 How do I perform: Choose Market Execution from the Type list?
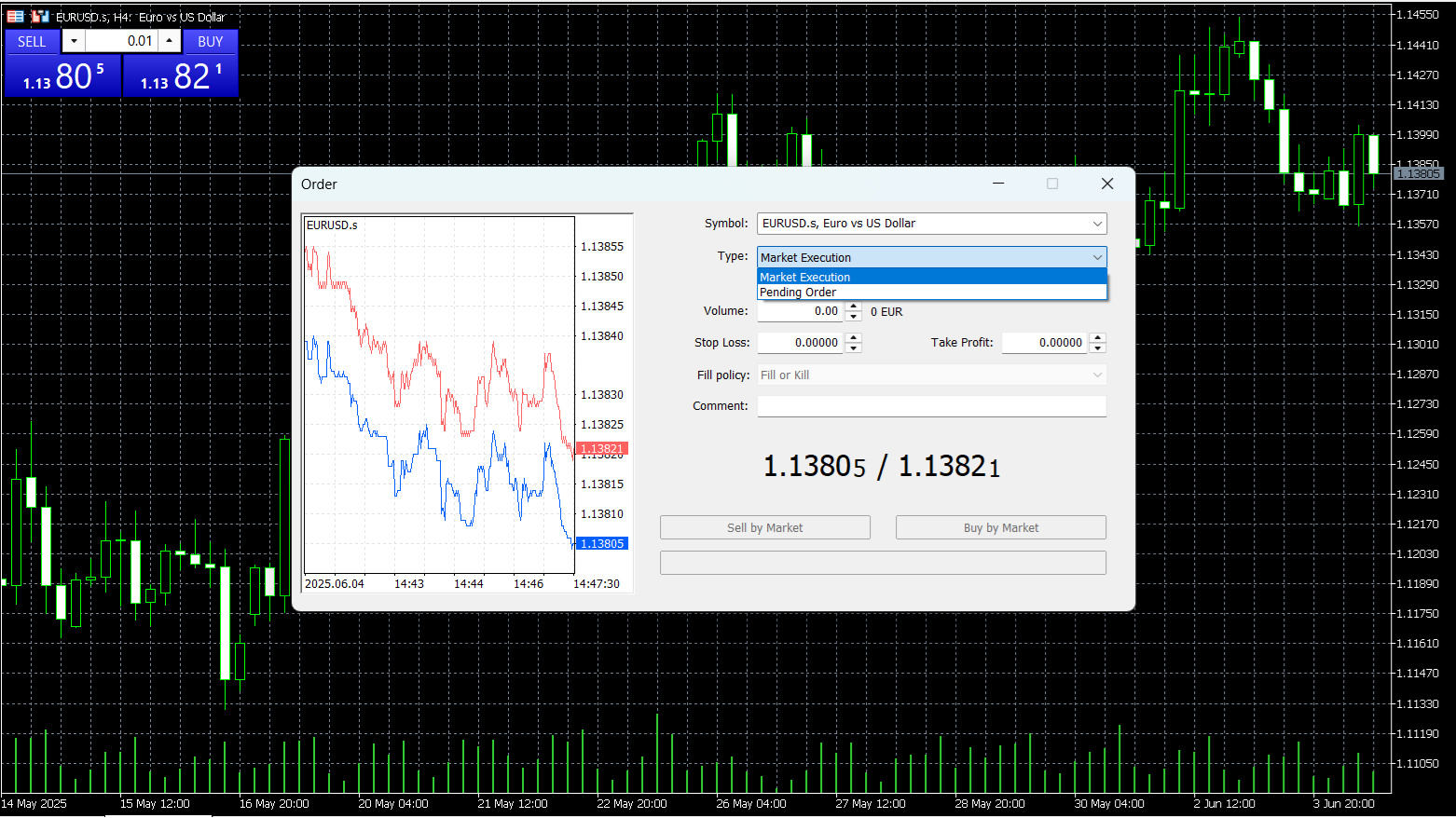click(x=932, y=277)
